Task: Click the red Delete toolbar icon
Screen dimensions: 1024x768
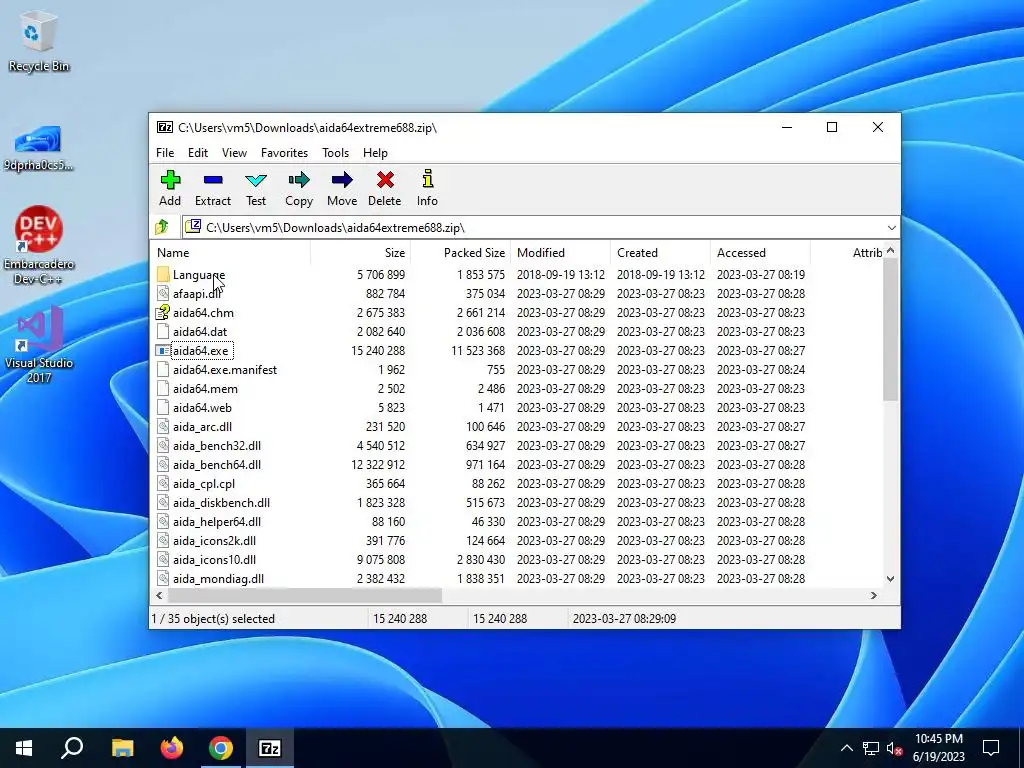Action: click(385, 180)
